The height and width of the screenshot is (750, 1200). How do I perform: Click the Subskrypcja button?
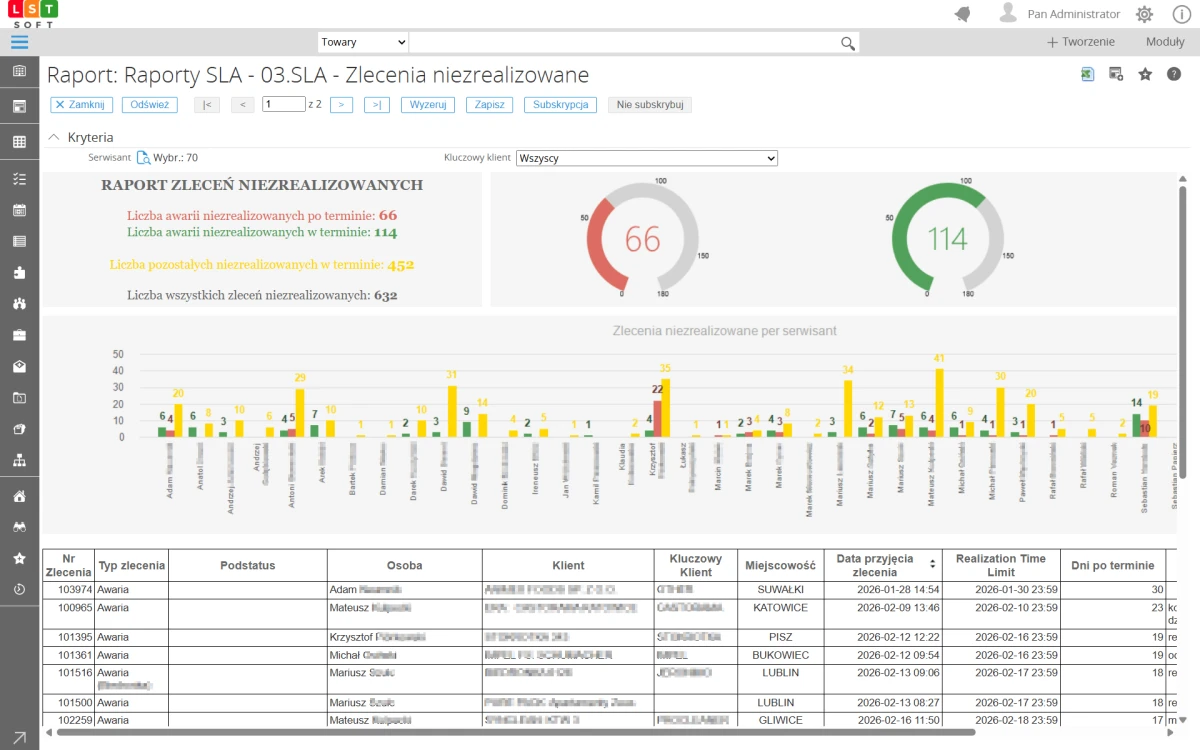[560, 105]
